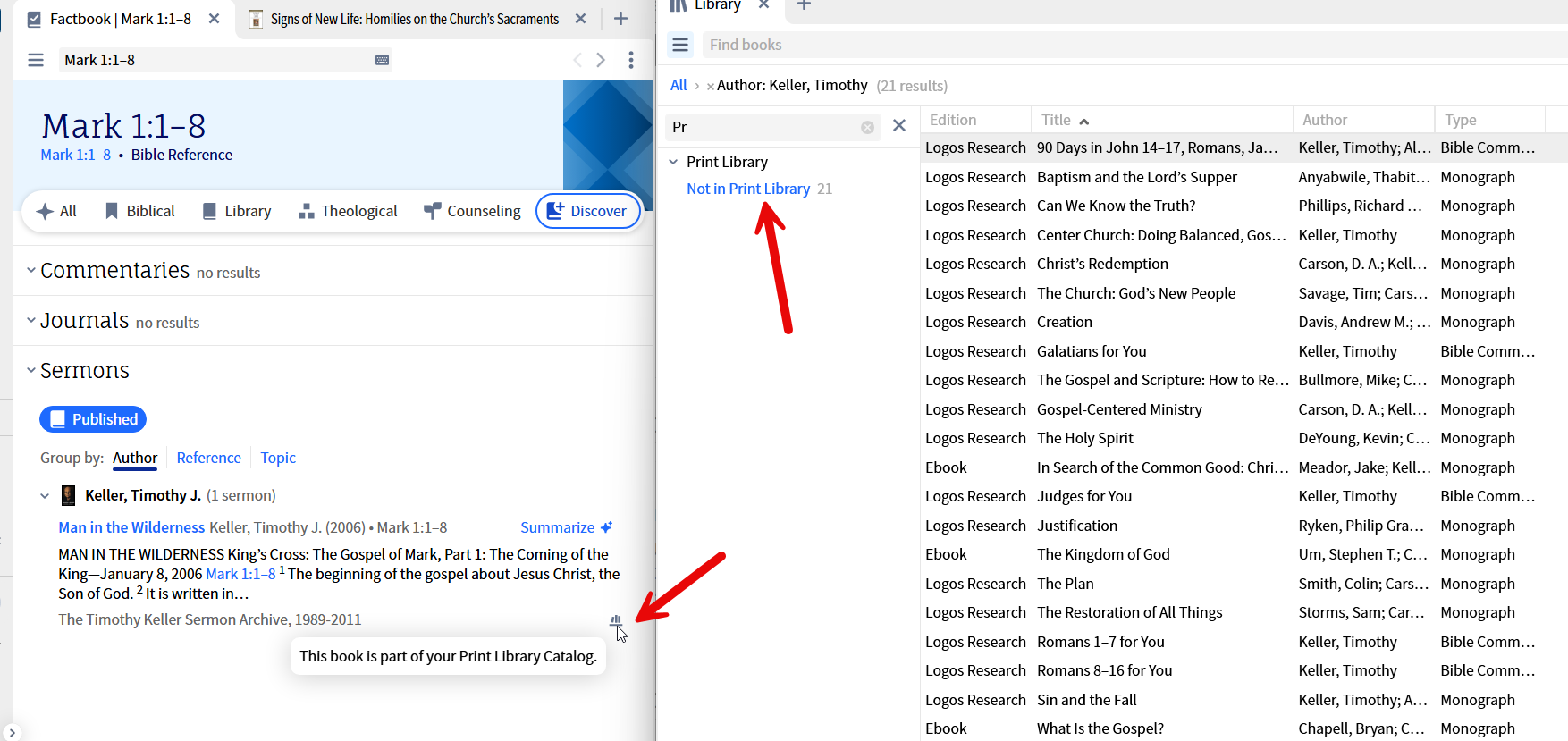The image size is (1568, 741).
Task: Select The Restoration of All Things row
Action: click(x=1243, y=612)
